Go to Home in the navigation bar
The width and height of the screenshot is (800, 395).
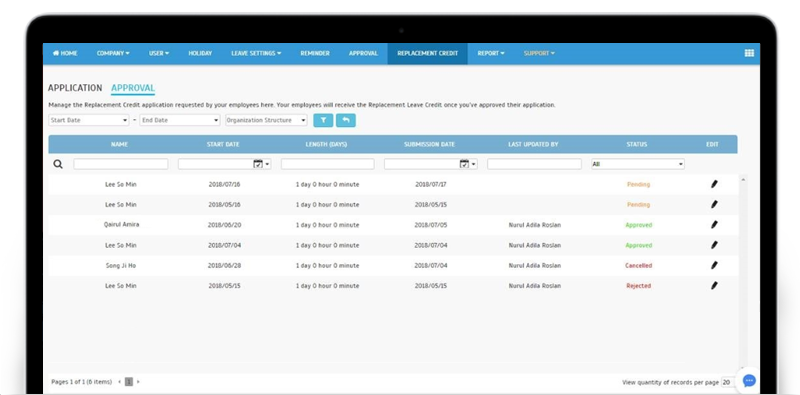[65, 53]
